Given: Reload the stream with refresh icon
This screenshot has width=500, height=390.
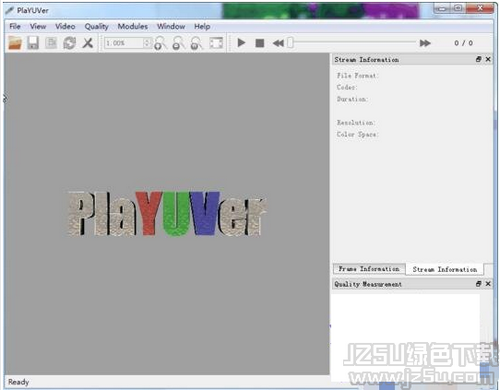Looking at the screenshot, I should pos(69,43).
